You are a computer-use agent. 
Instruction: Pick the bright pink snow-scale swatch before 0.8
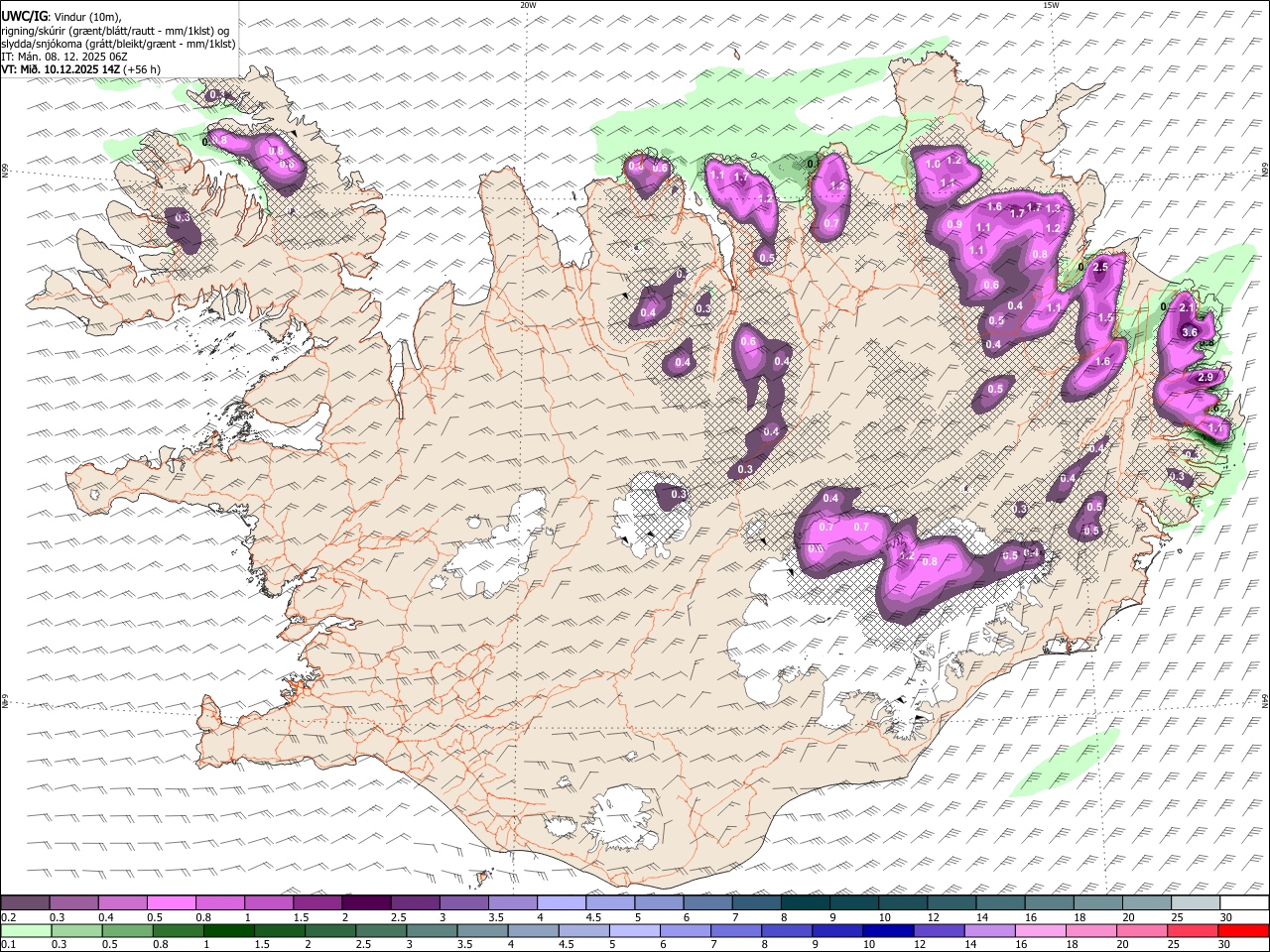click(x=171, y=902)
